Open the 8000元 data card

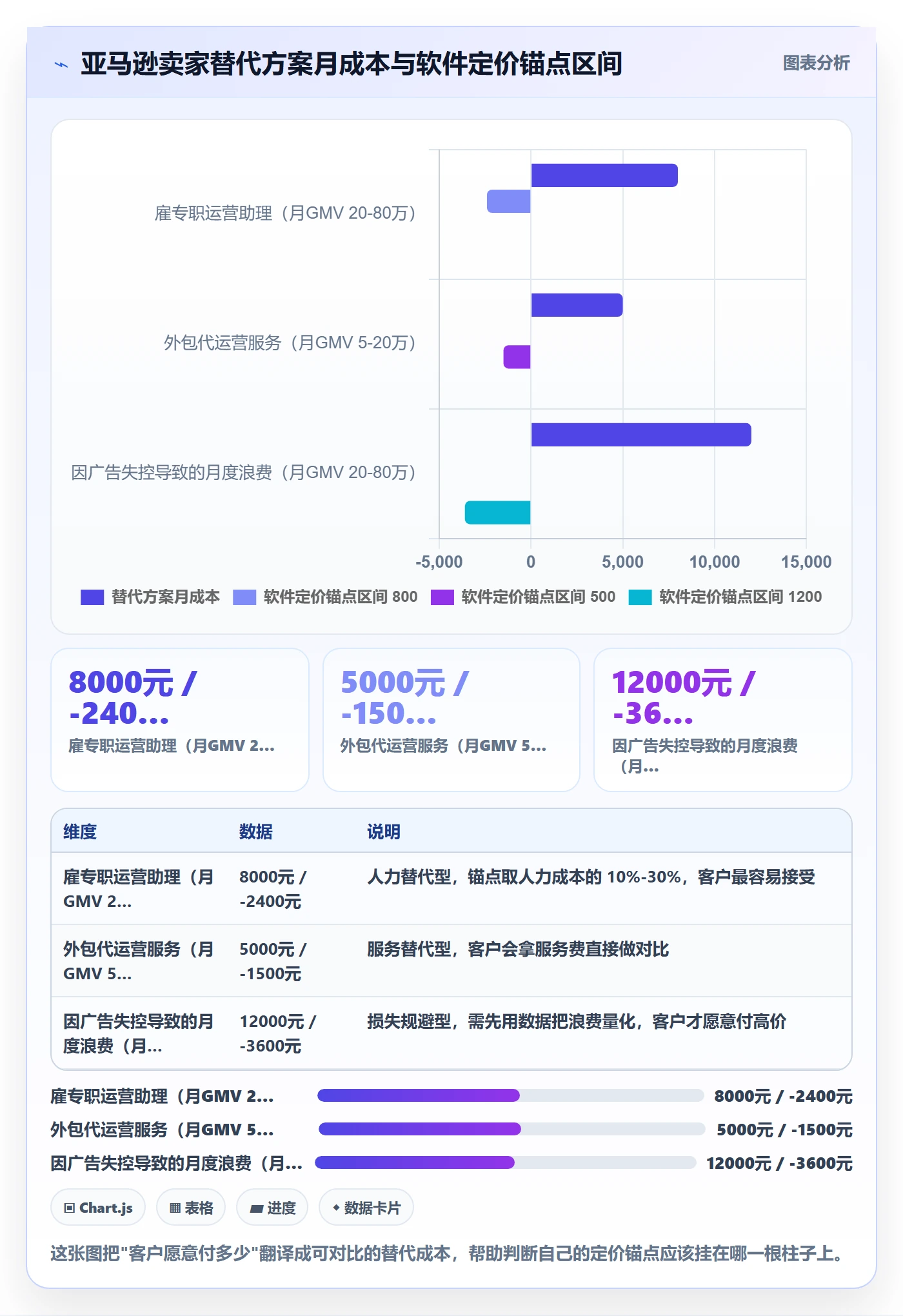[180, 720]
